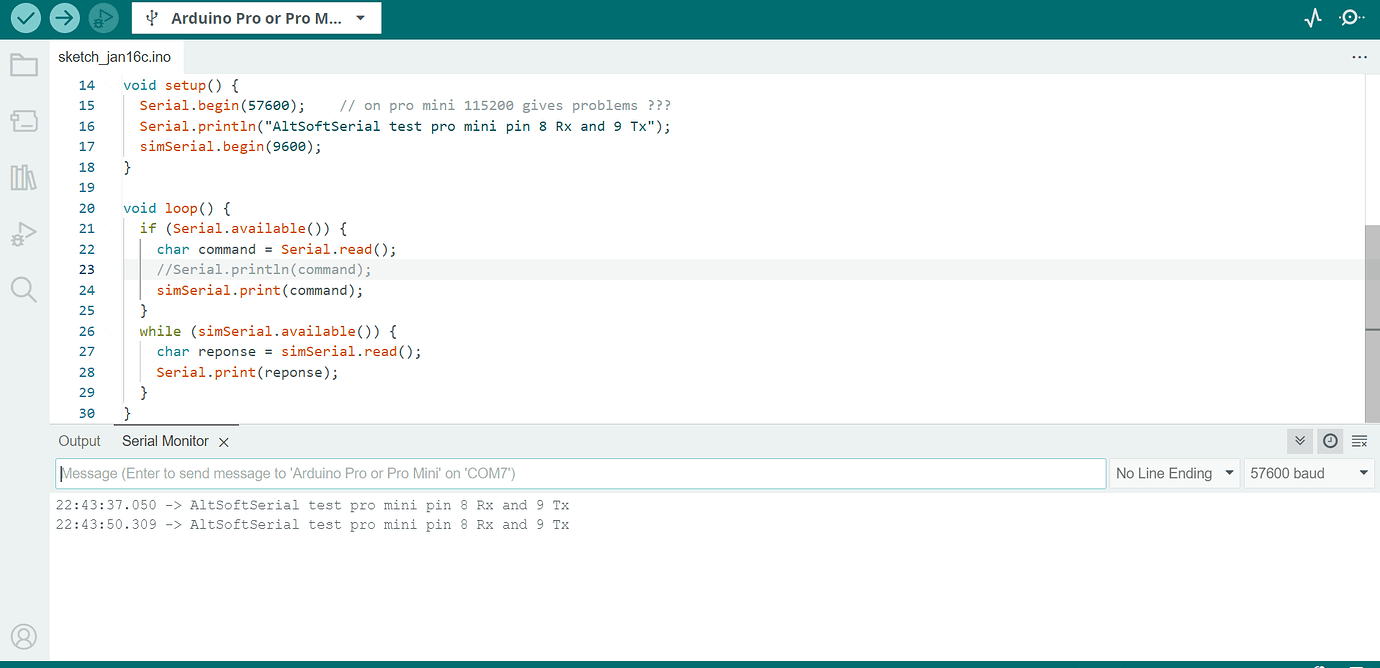Clear the Serial Monitor output icon
This screenshot has height=668, width=1380.
[x=1358, y=440]
